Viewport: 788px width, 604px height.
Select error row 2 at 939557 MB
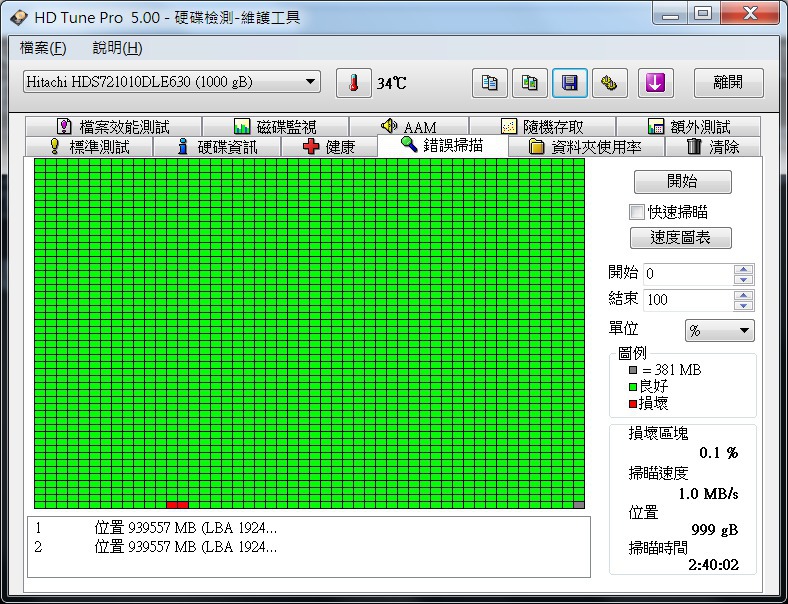309,547
